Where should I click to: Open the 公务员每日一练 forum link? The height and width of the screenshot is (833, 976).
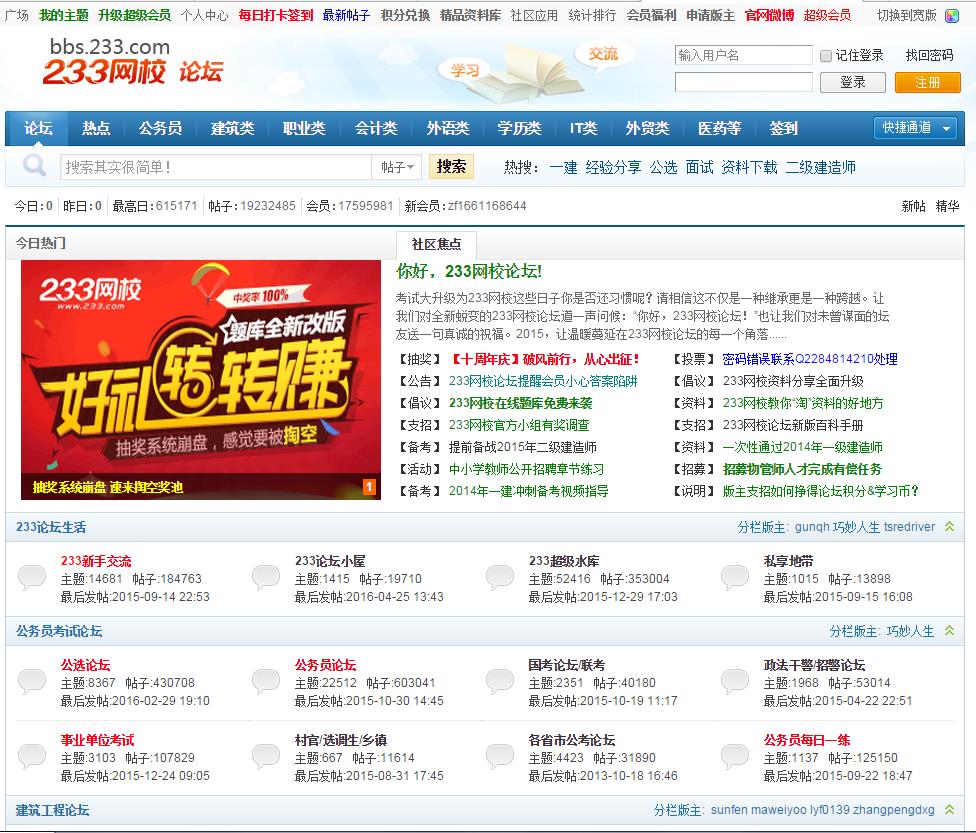point(807,740)
